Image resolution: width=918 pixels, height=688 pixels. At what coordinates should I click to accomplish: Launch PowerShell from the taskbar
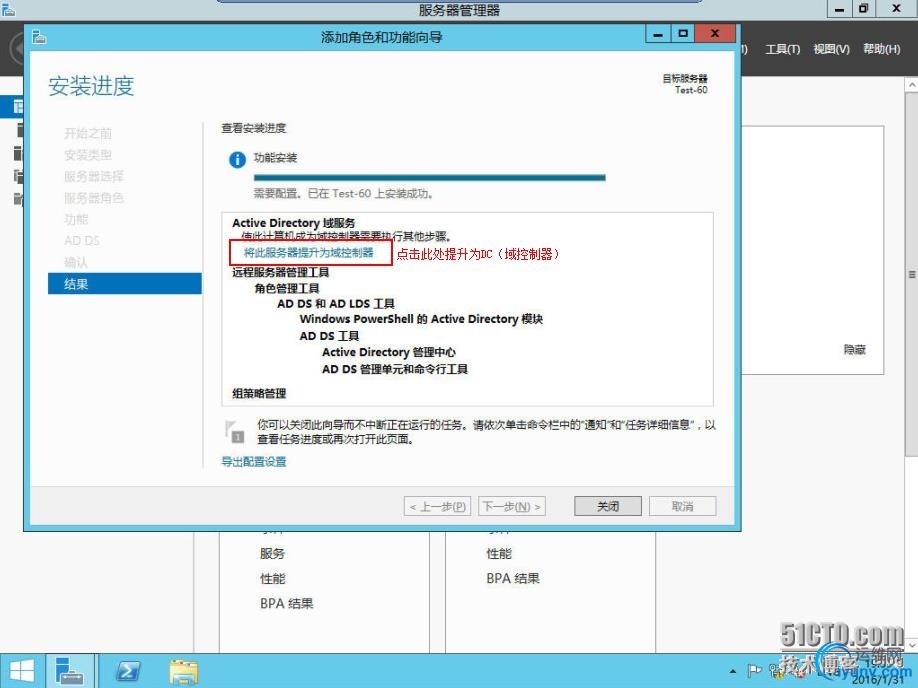pyautogui.click(x=128, y=671)
